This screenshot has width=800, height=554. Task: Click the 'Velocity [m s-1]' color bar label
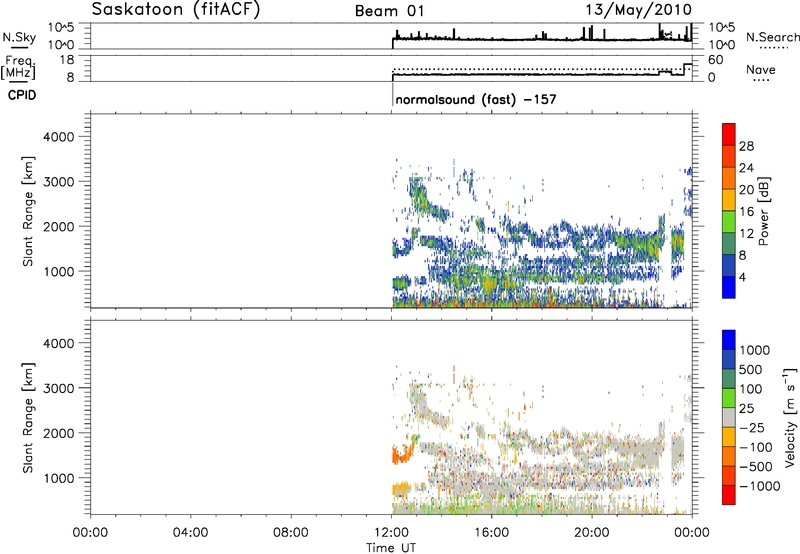click(x=790, y=417)
